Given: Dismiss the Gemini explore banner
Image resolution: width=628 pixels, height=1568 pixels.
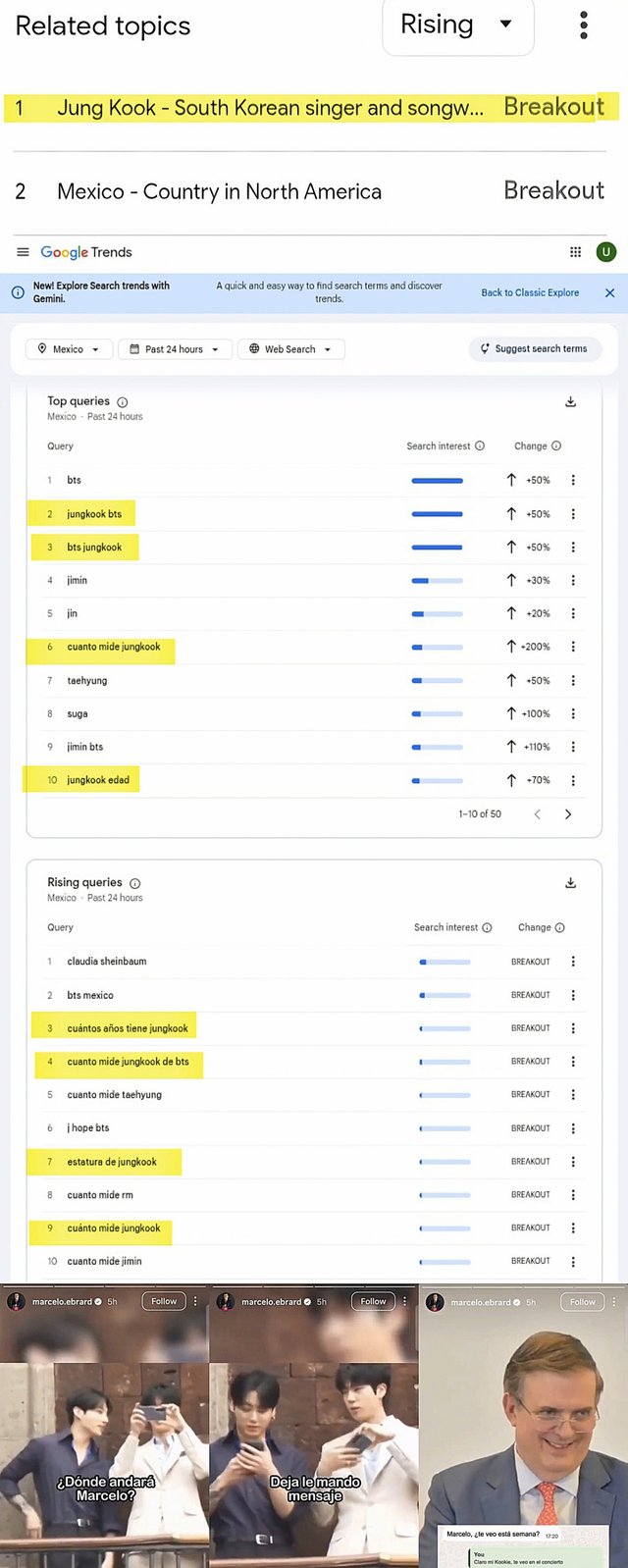Looking at the screenshot, I should pyautogui.click(x=609, y=293).
